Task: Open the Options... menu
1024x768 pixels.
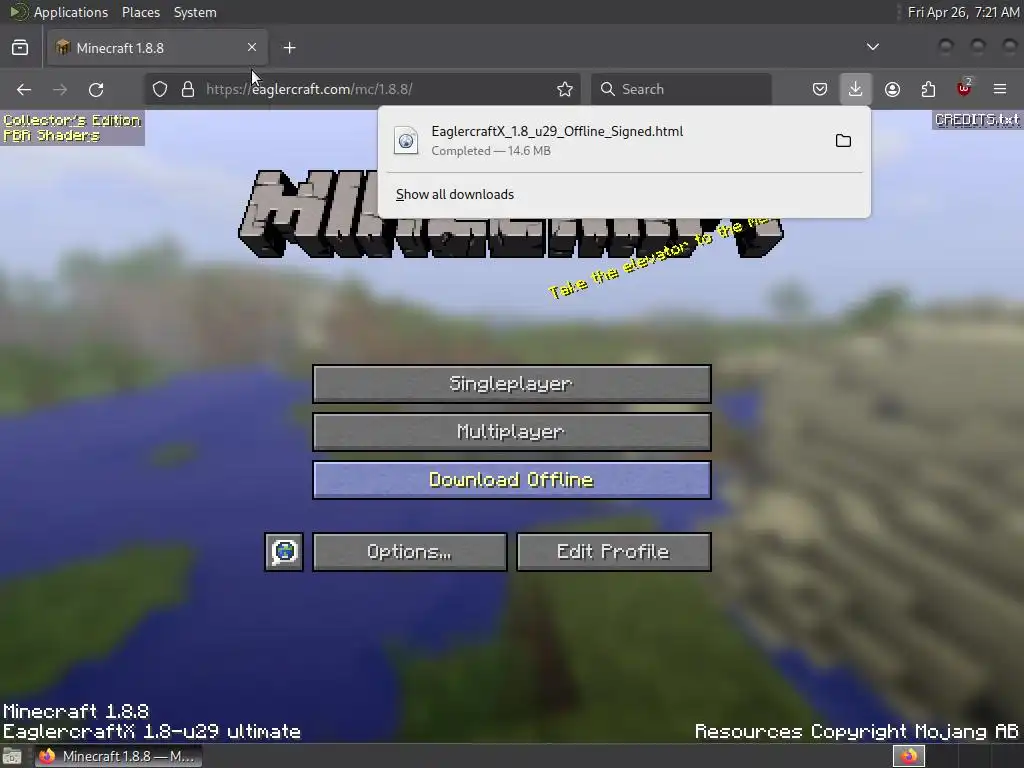Action: pos(409,552)
